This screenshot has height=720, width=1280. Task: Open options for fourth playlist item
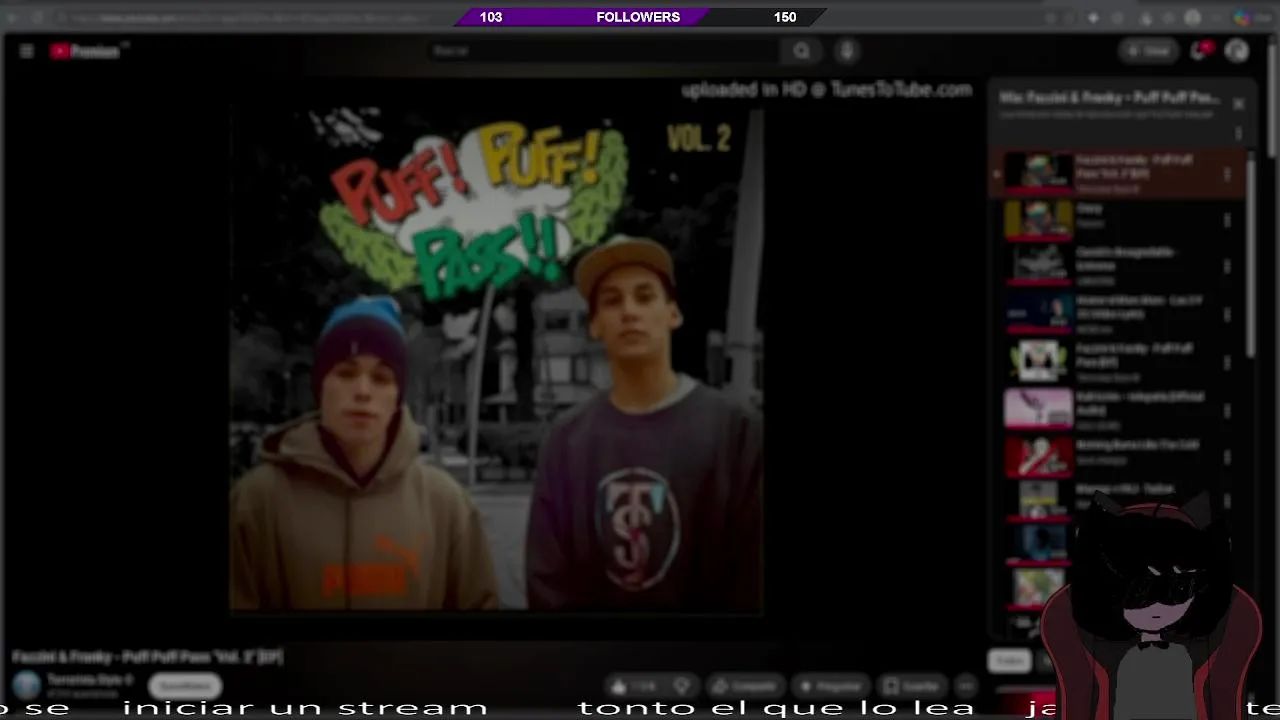1227,314
